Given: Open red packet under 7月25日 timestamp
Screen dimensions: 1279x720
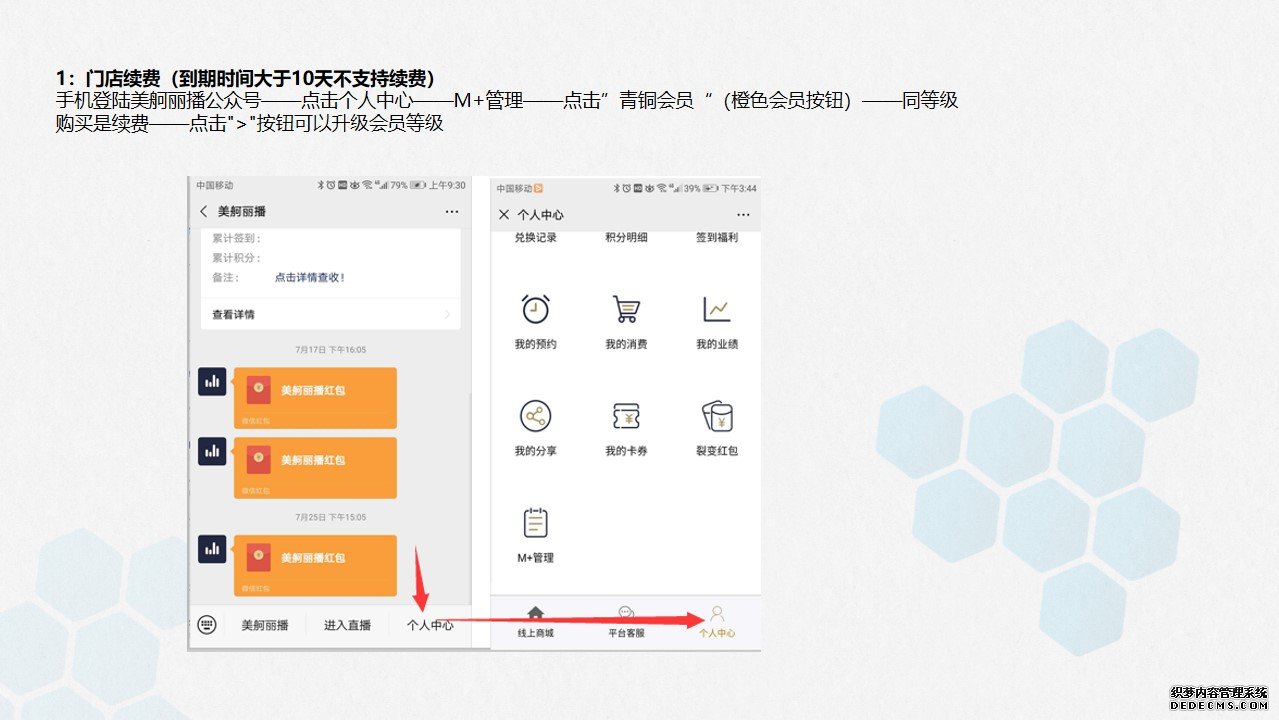Looking at the screenshot, I should (x=314, y=566).
